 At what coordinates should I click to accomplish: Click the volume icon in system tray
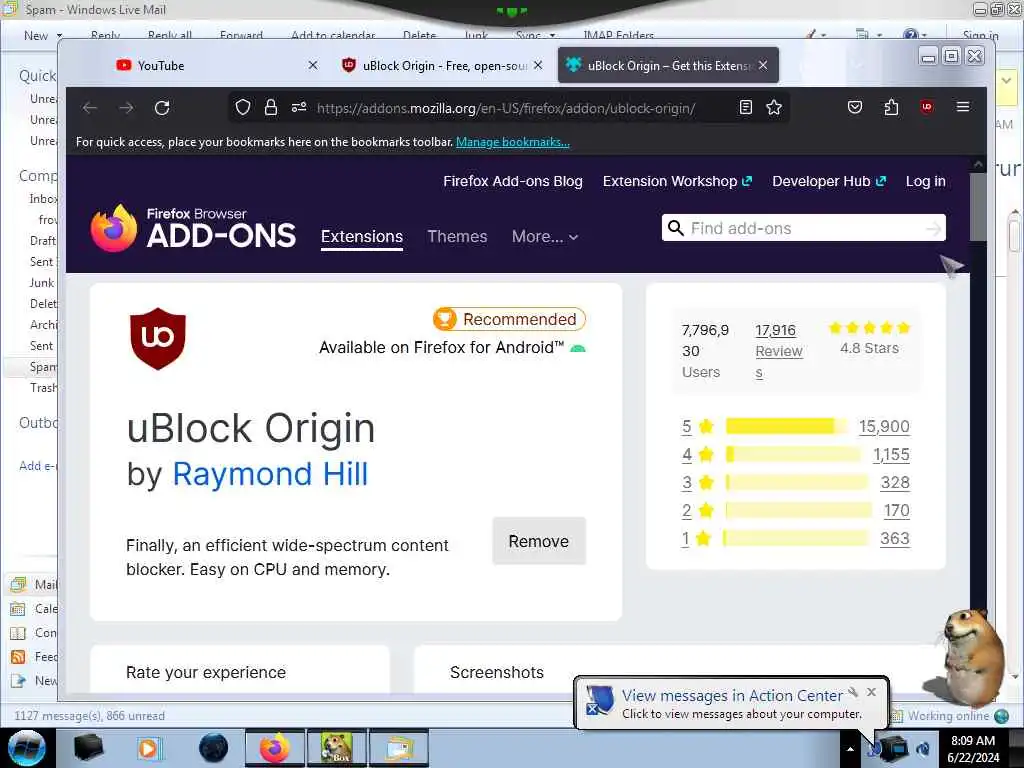[x=923, y=749]
